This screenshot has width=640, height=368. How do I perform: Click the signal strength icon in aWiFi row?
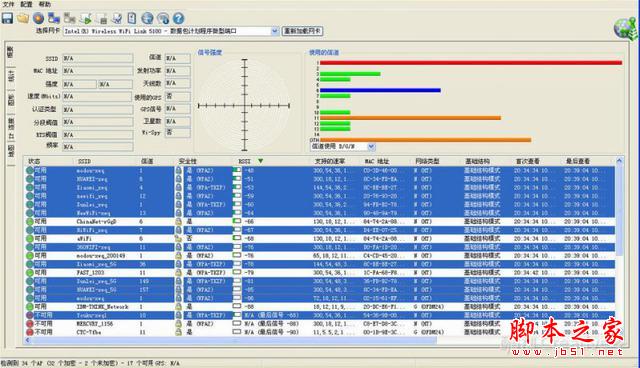pyautogui.click(x=237, y=238)
